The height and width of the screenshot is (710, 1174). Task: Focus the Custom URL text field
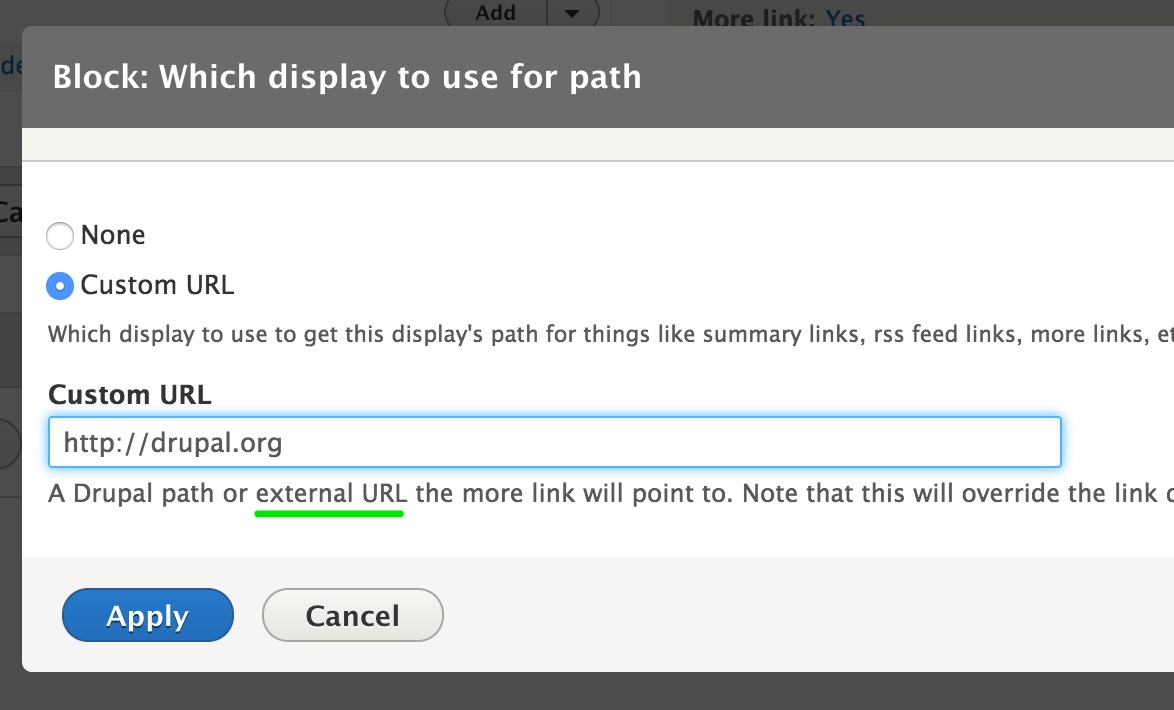(x=555, y=442)
